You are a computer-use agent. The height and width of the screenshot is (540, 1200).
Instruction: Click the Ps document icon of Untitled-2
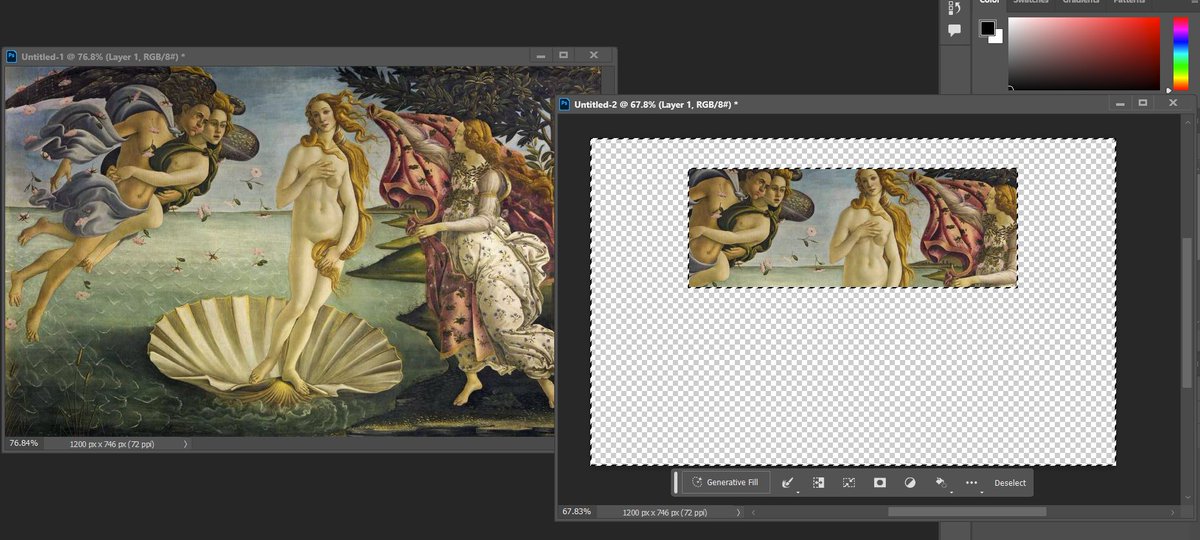coord(565,103)
